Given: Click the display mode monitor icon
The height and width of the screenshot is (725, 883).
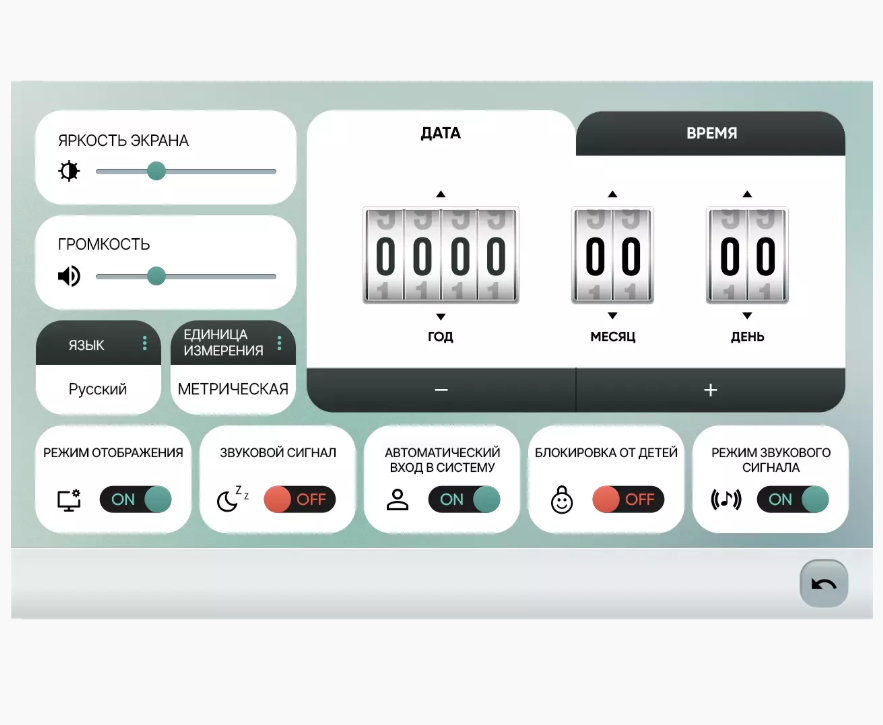Looking at the screenshot, I should [70, 500].
